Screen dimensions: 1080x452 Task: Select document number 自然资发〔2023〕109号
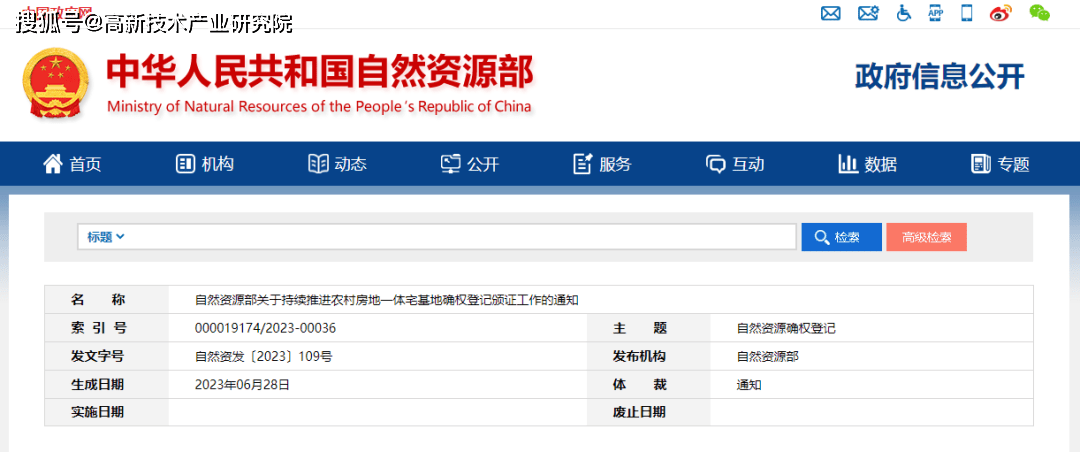(x=264, y=356)
